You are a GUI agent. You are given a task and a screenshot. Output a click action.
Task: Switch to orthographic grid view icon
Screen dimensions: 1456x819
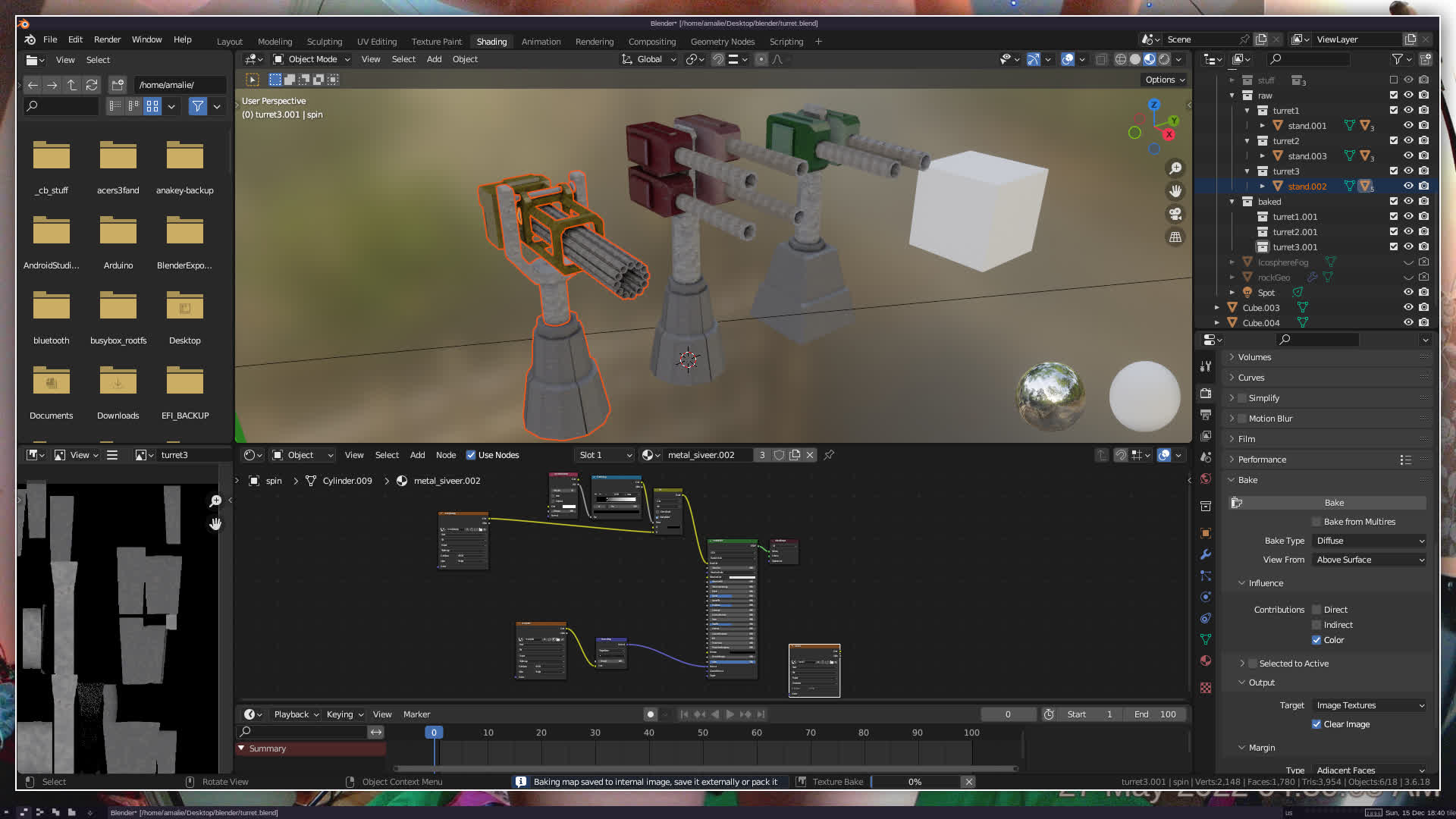tap(1175, 237)
